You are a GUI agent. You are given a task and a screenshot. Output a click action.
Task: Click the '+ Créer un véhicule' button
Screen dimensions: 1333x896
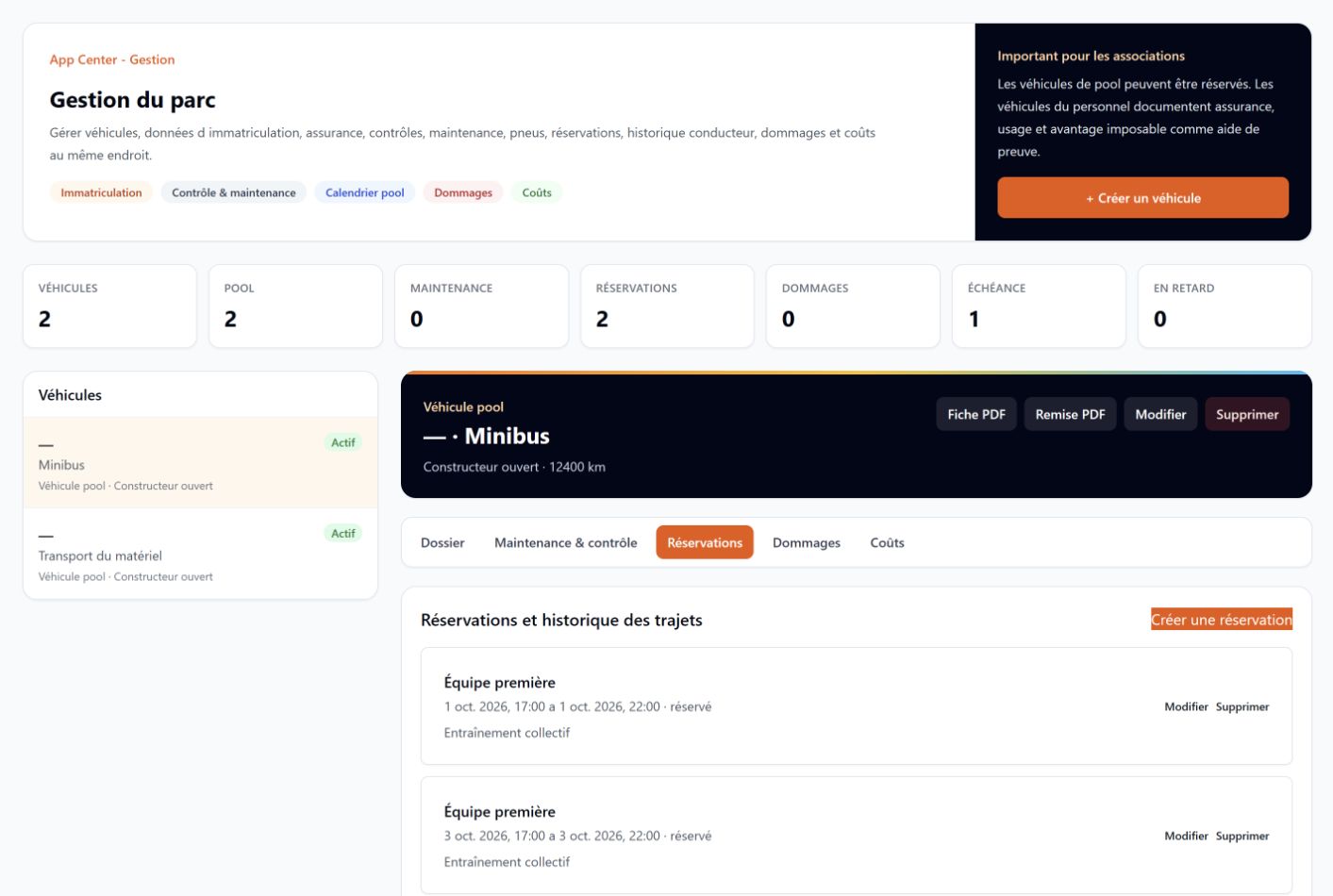(1142, 198)
